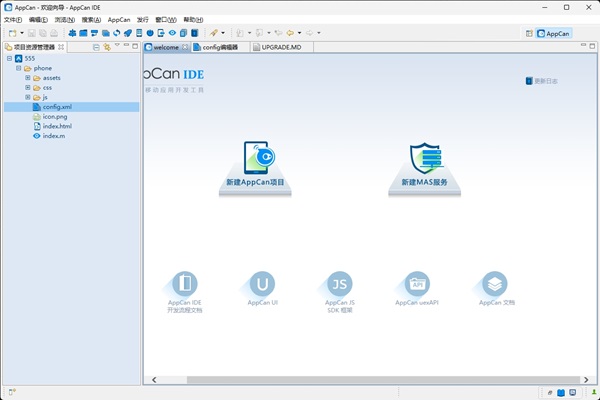Image resolution: width=600 pixels, height=400 pixels.
Task: Click the phone simulator toolbar icon
Action: point(139,33)
